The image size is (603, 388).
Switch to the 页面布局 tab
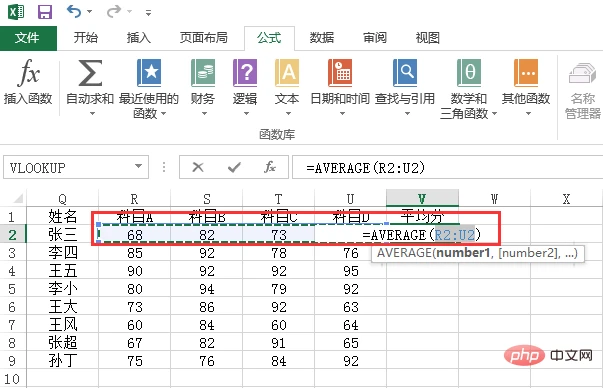[203, 38]
